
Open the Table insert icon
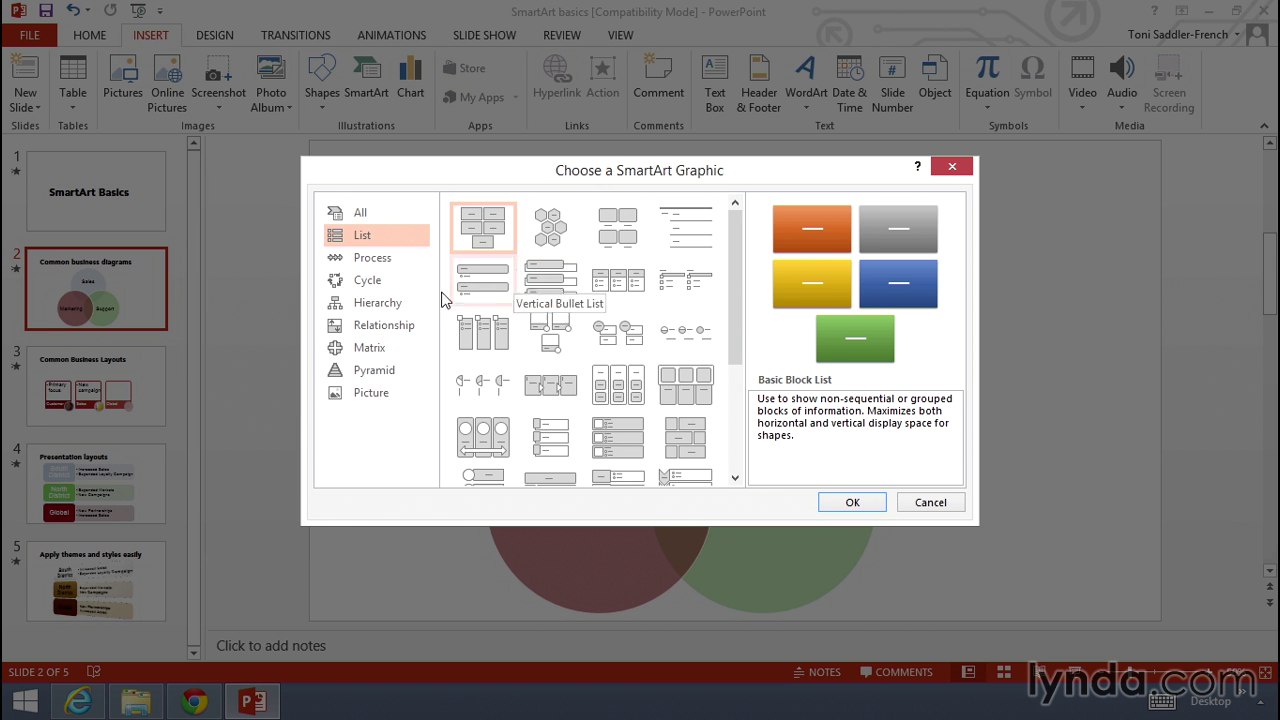(x=73, y=69)
